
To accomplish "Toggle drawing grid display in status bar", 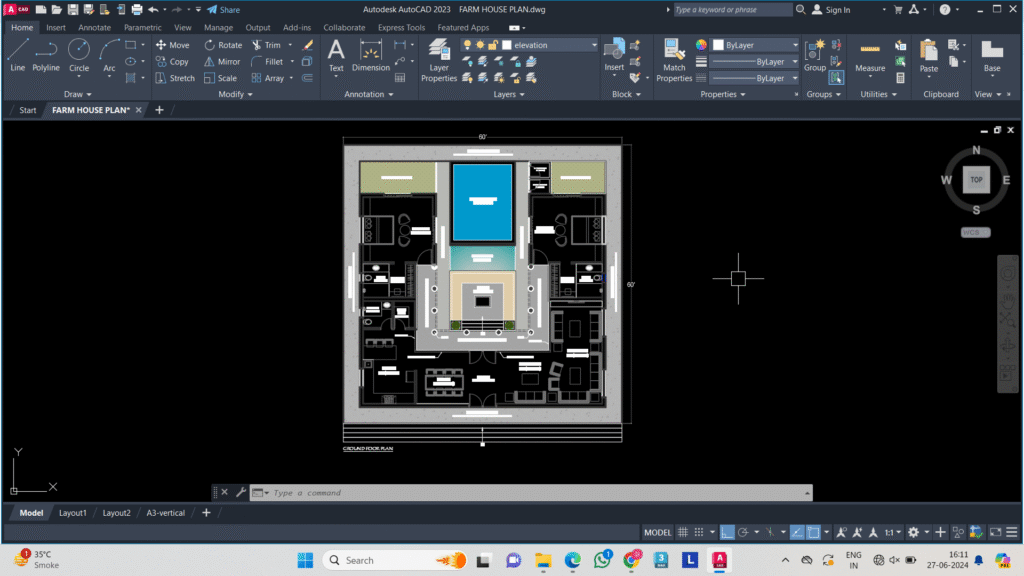I will point(682,532).
